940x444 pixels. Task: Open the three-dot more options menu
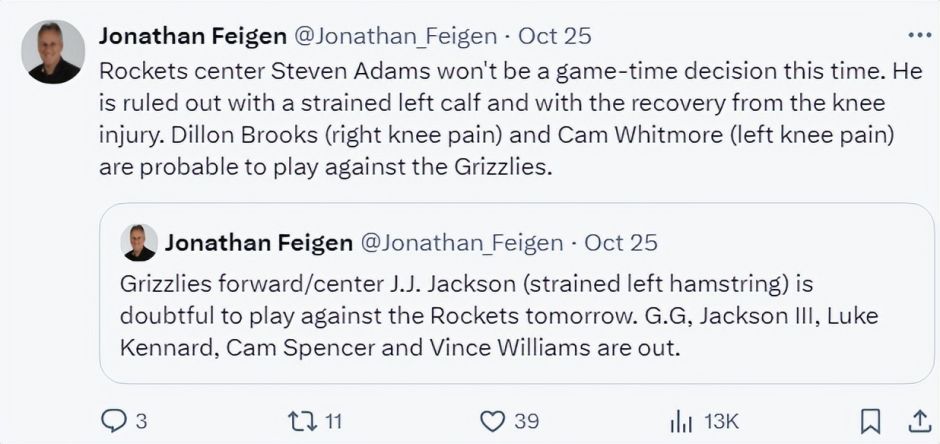918,35
